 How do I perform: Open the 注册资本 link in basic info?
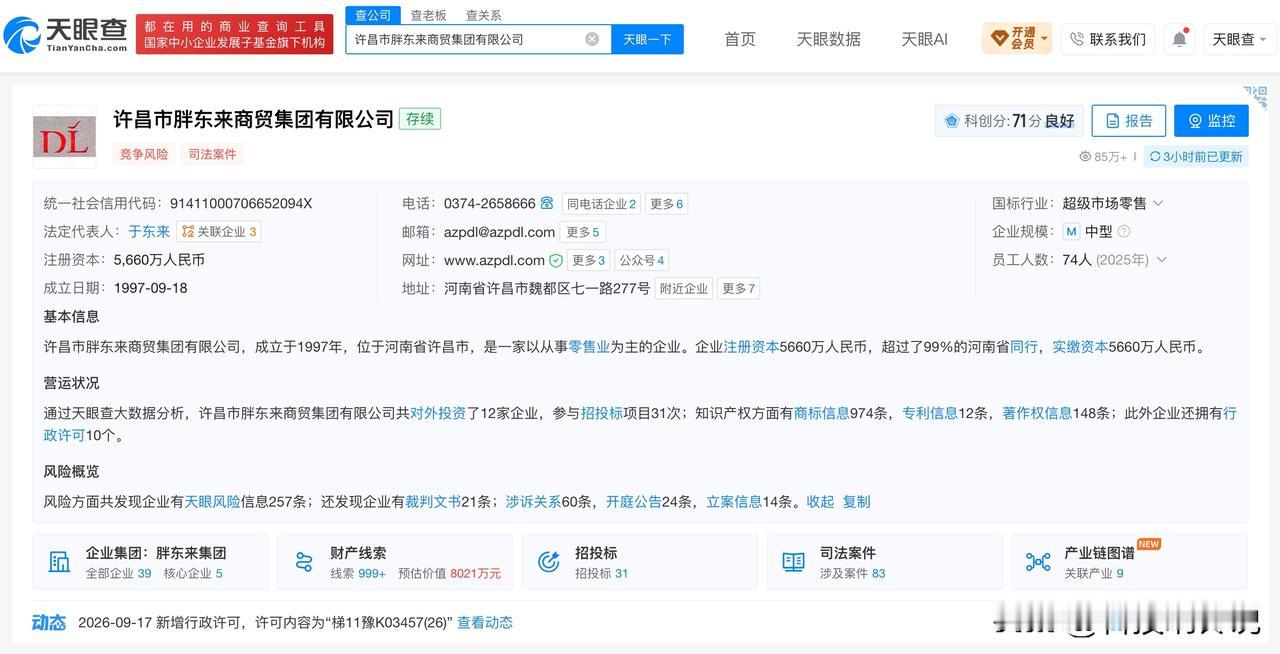point(751,347)
